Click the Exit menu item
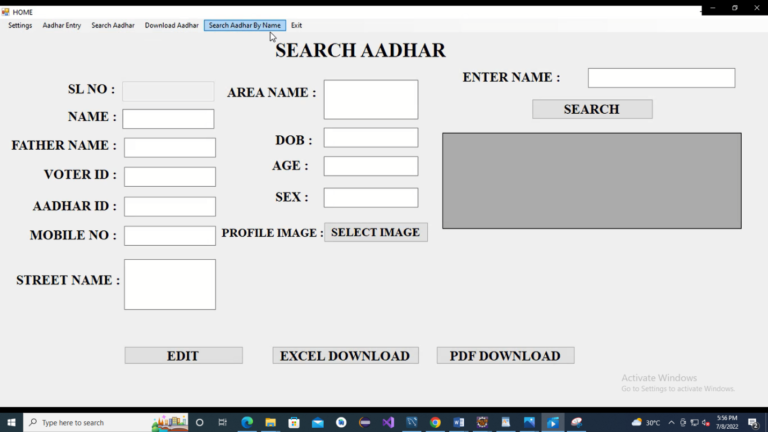This screenshot has height=432, width=768. pyautogui.click(x=296, y=25)
